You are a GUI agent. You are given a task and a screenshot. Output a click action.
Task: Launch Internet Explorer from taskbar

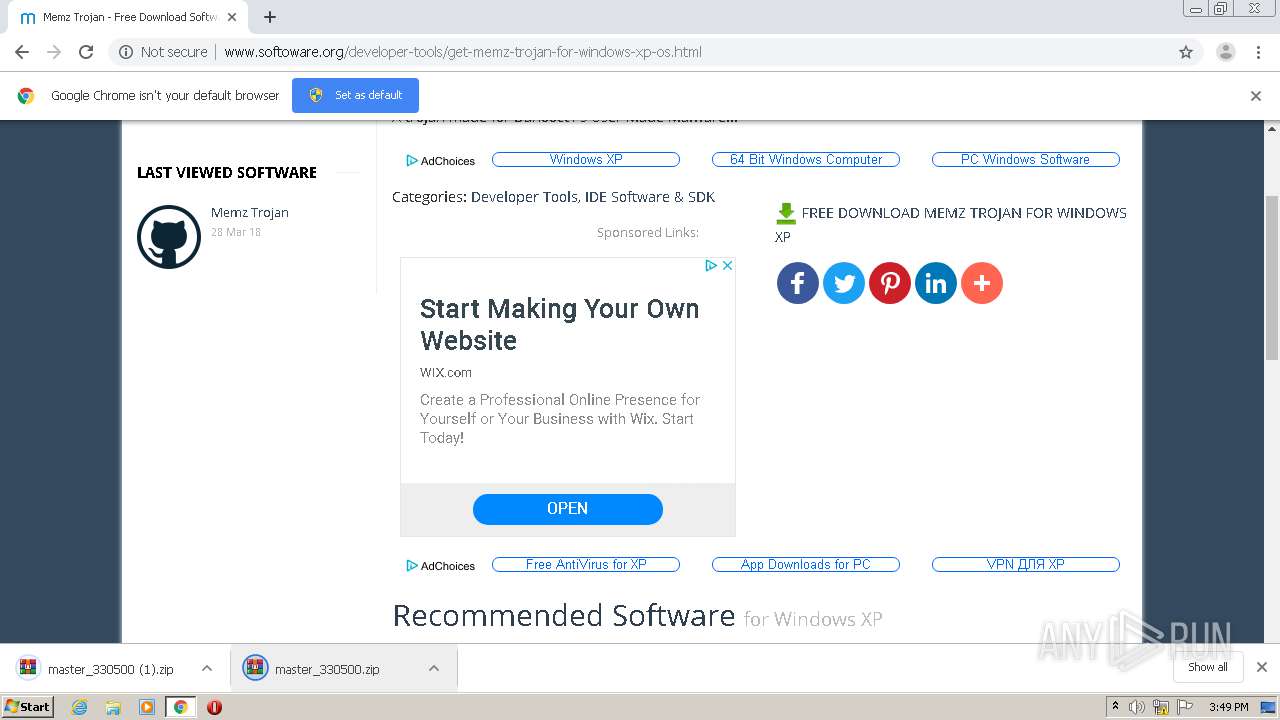pyautogui.click(x=80, y=707)
